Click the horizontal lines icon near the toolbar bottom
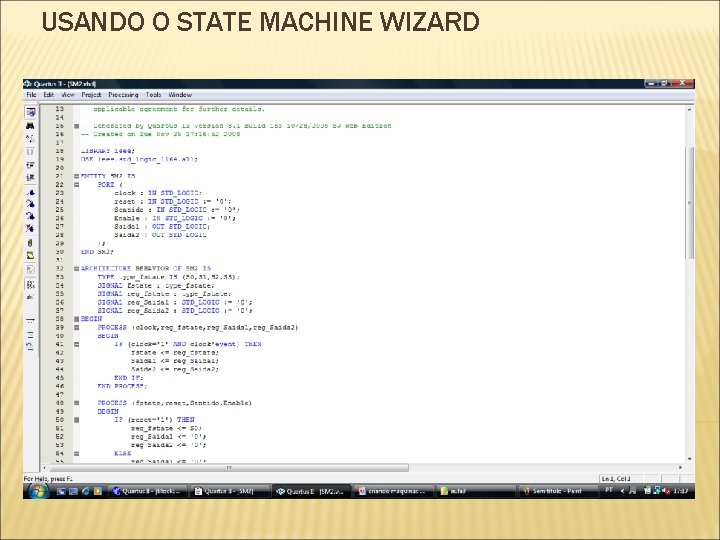This screenshot has height=540, width=720. 30,334
